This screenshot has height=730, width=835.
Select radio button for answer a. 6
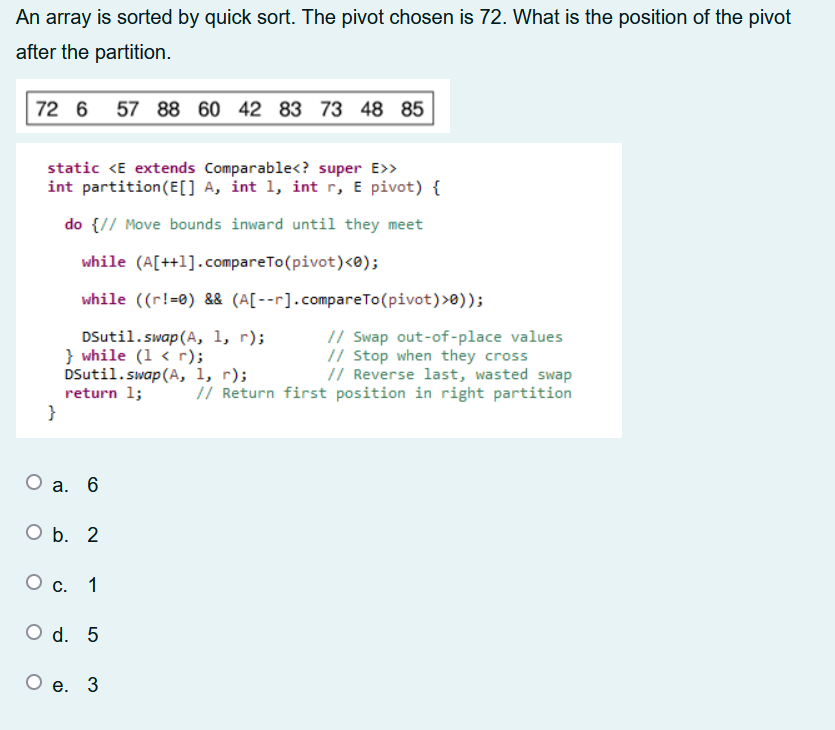coord(34,484)
